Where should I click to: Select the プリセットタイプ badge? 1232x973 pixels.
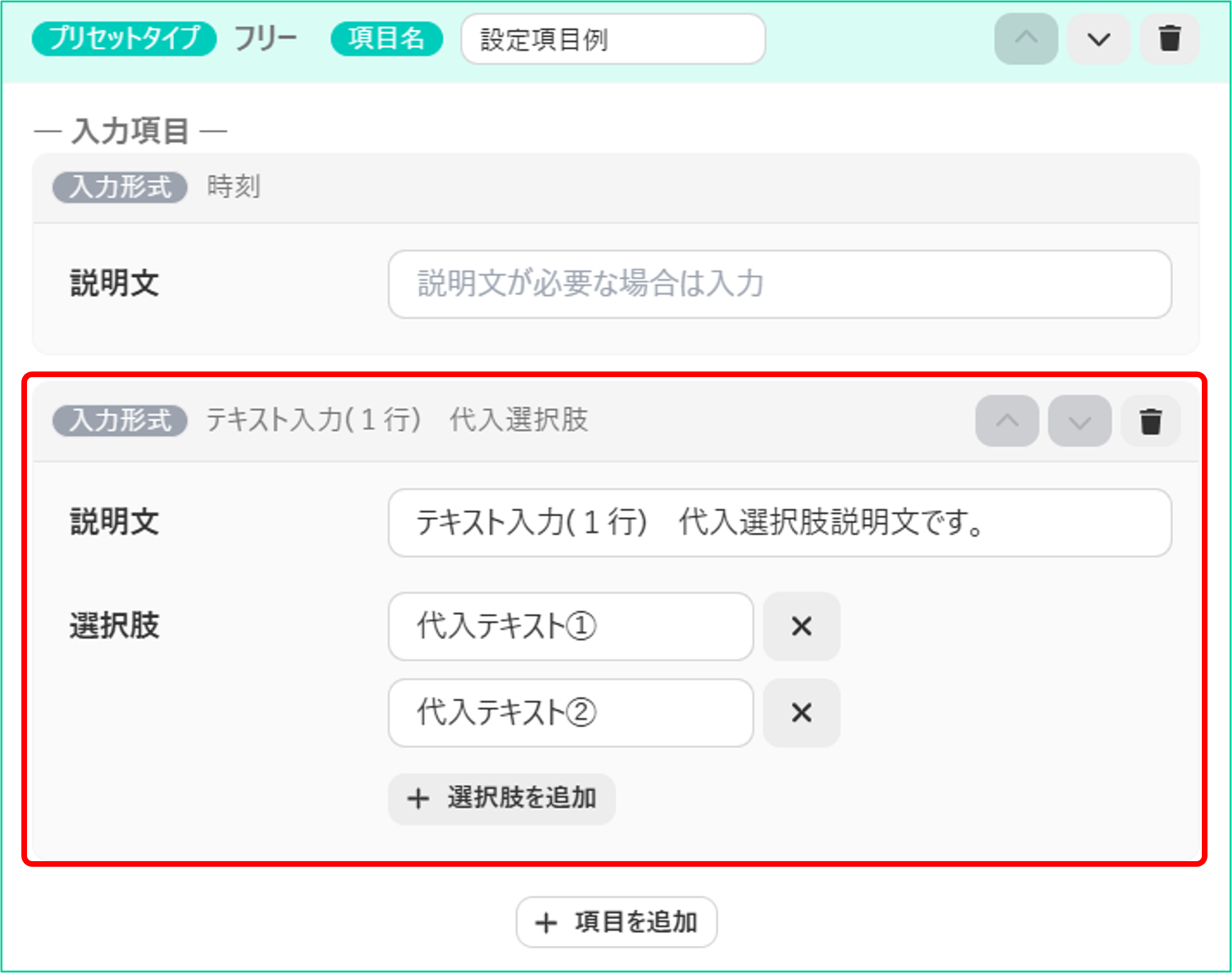click(x=124, y=38)
